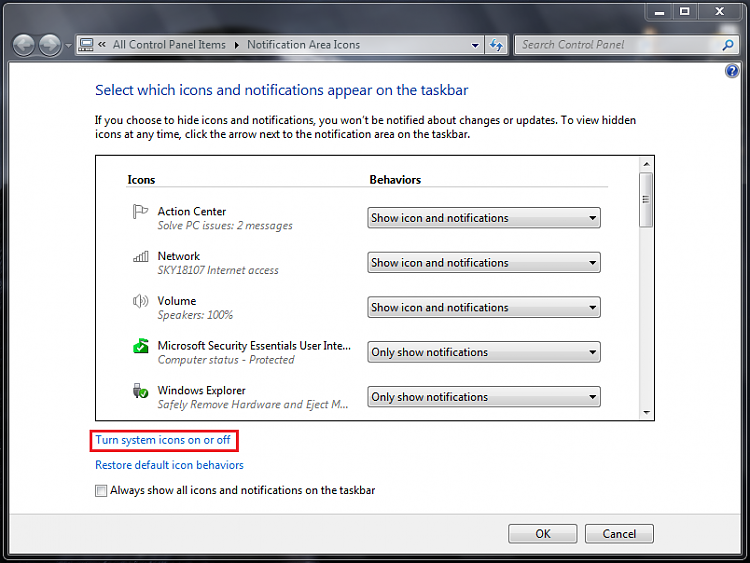Click the Cancel button
This screenshot has height=563, width=750.
pyautogui.click(x=619, y=534)
